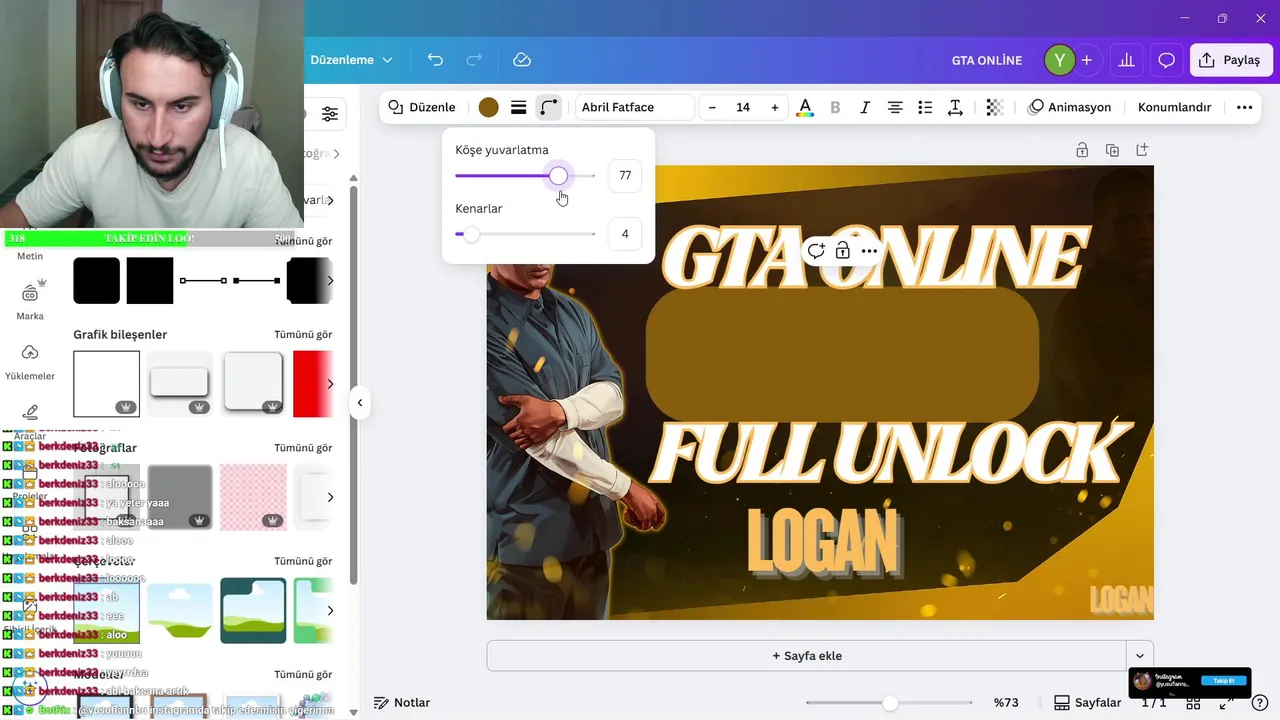The image size is (1280, 720).
Task: Expand the chevron next to Sayfa ekle
Action: tap(1140, 656)
